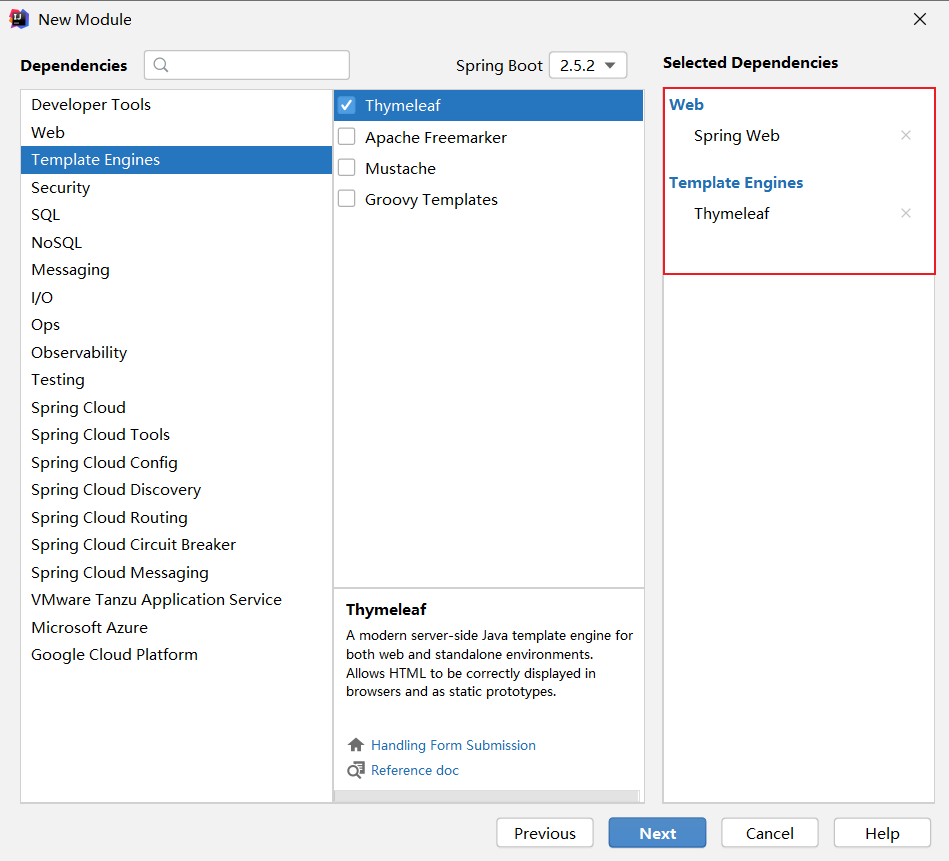Open the Handling Form Submission guide link
Image resolution: width=949 pixels, height=861 pixels.
point(453,745)
